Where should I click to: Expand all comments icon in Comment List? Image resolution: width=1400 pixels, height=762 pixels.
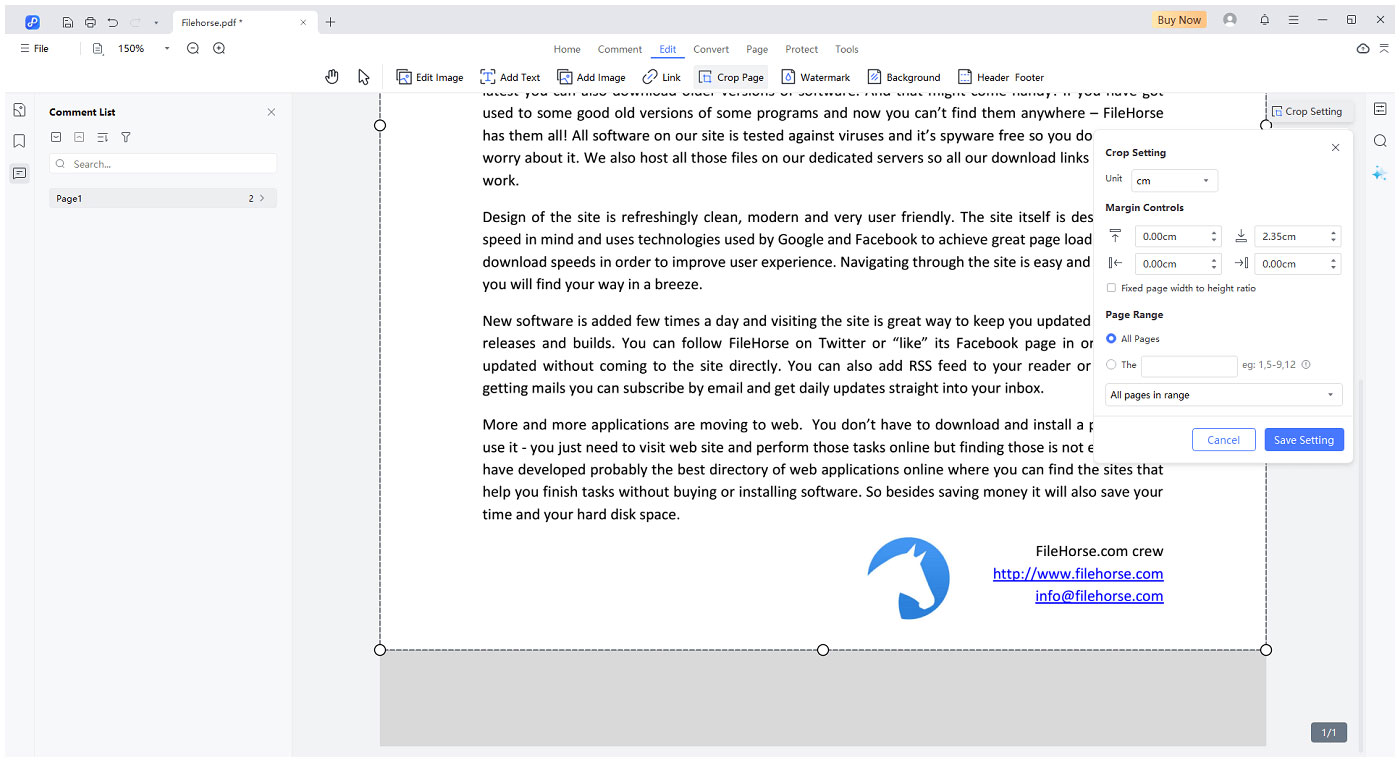pos(56,137)
